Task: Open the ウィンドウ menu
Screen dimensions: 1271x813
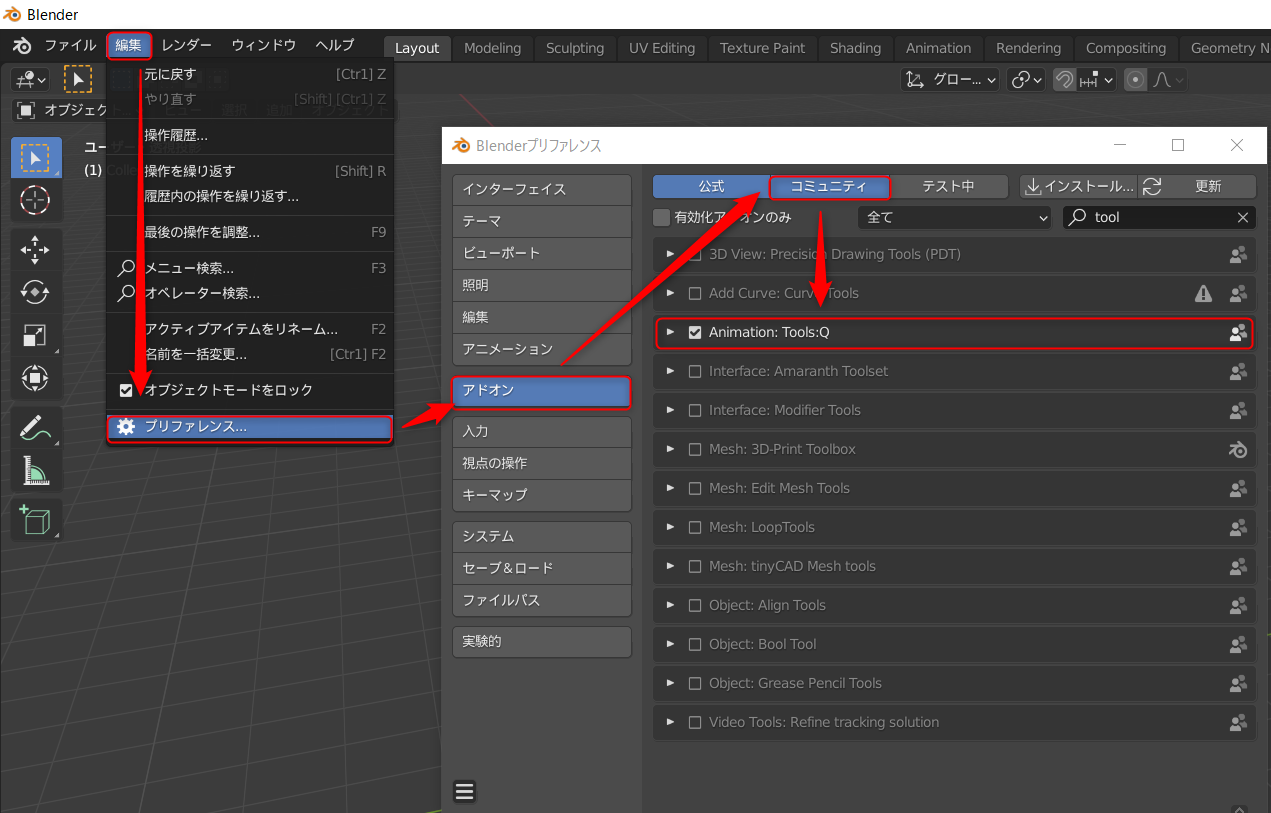Action: point(264,45)
